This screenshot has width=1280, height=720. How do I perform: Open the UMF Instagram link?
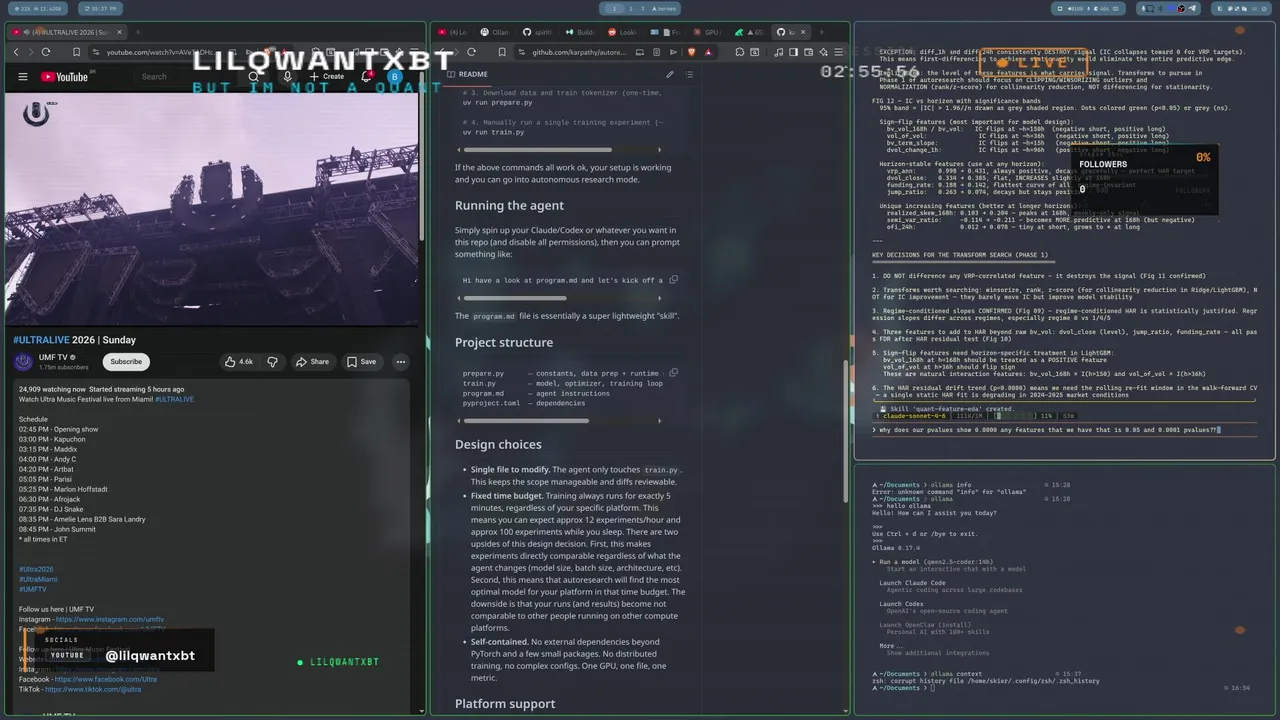[110, 619]
